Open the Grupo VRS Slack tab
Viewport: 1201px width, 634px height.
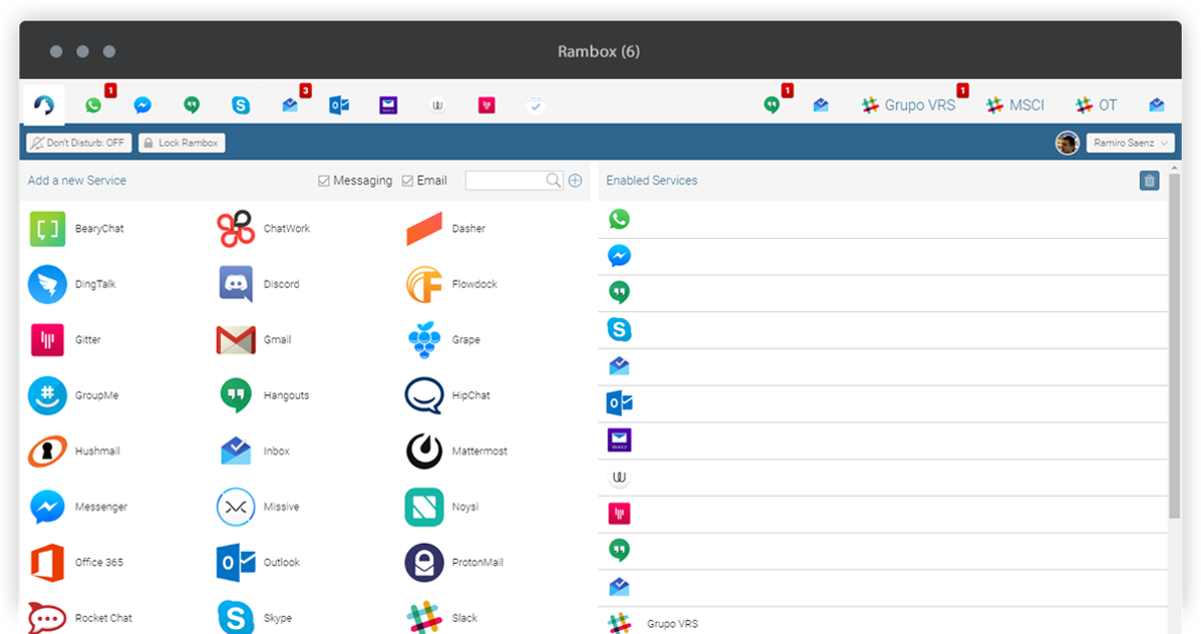909,104
